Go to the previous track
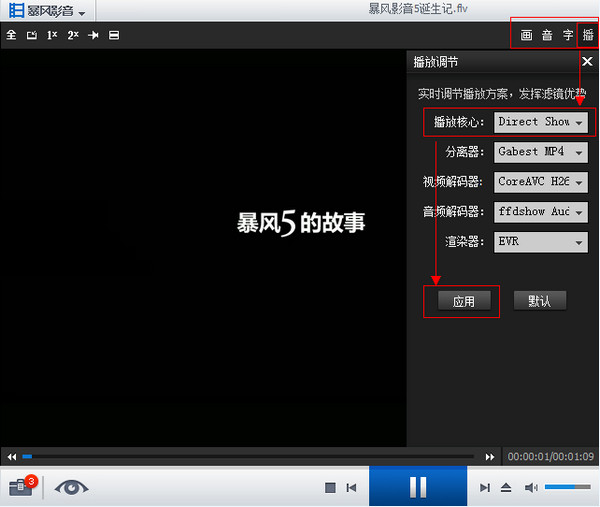The width and height of the screenshot is (600, 507). pos(351,487)
